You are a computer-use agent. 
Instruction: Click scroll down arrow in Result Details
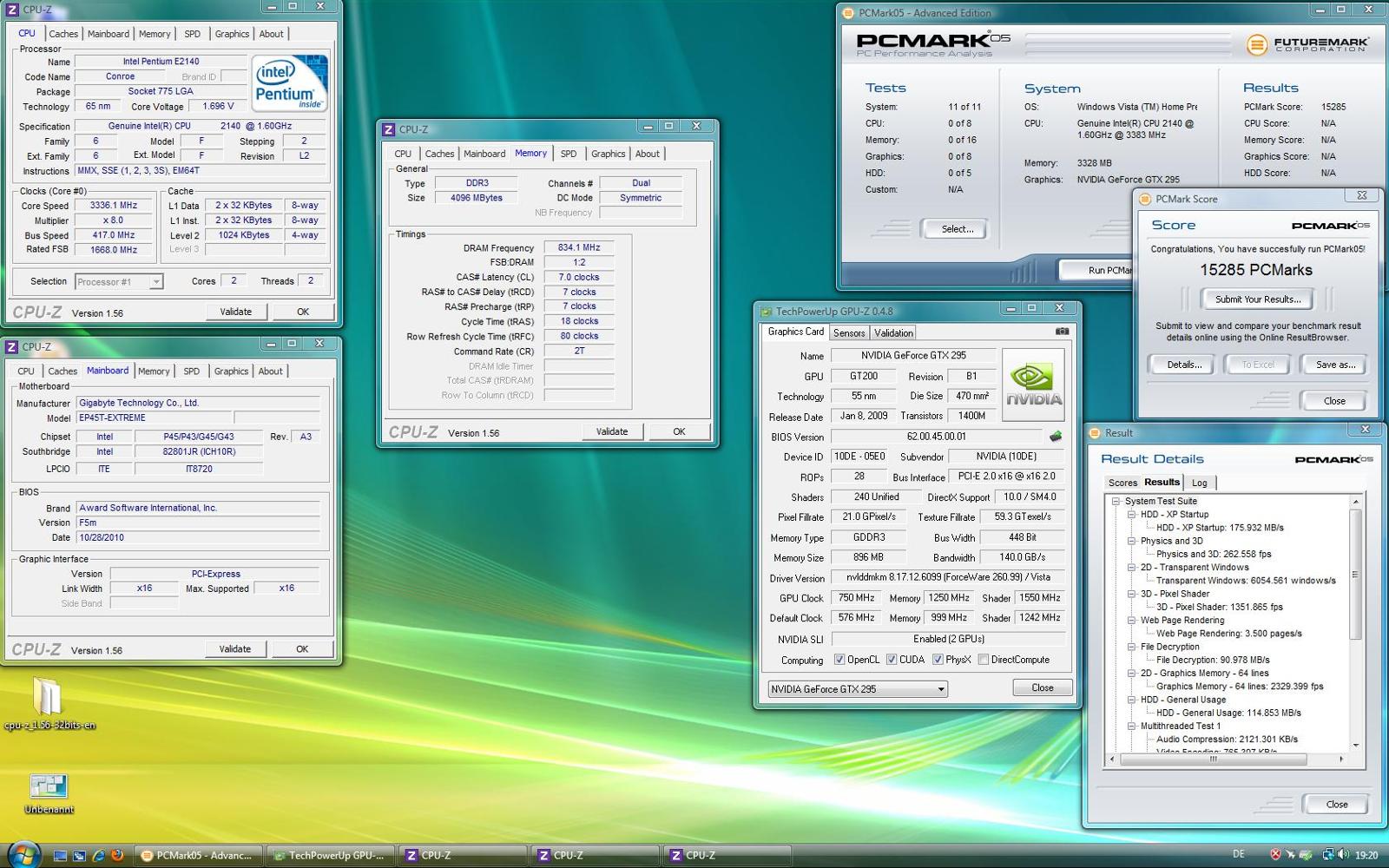[1355, 745]
